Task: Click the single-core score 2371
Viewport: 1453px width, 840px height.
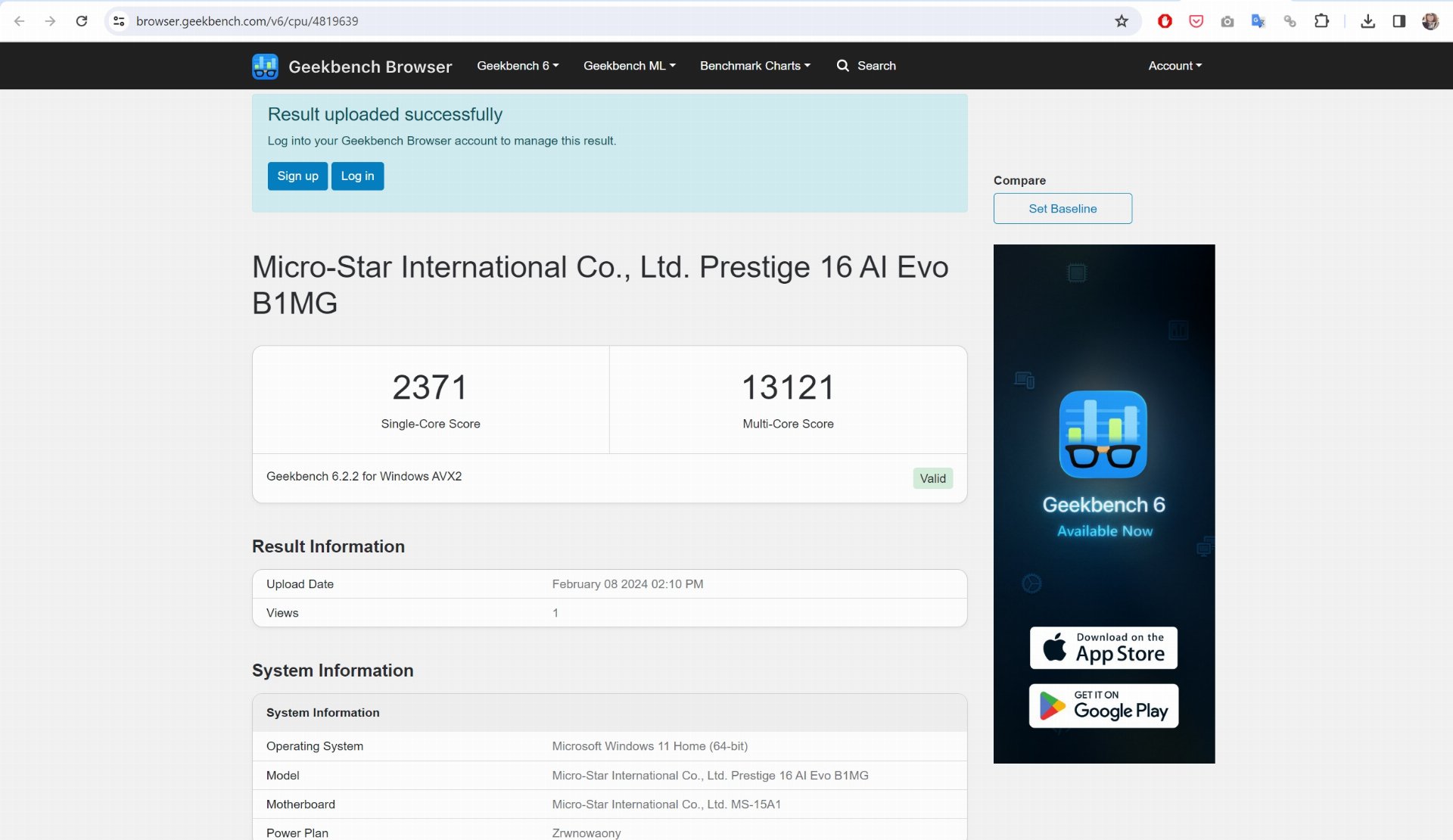Action: click(430, 387)
